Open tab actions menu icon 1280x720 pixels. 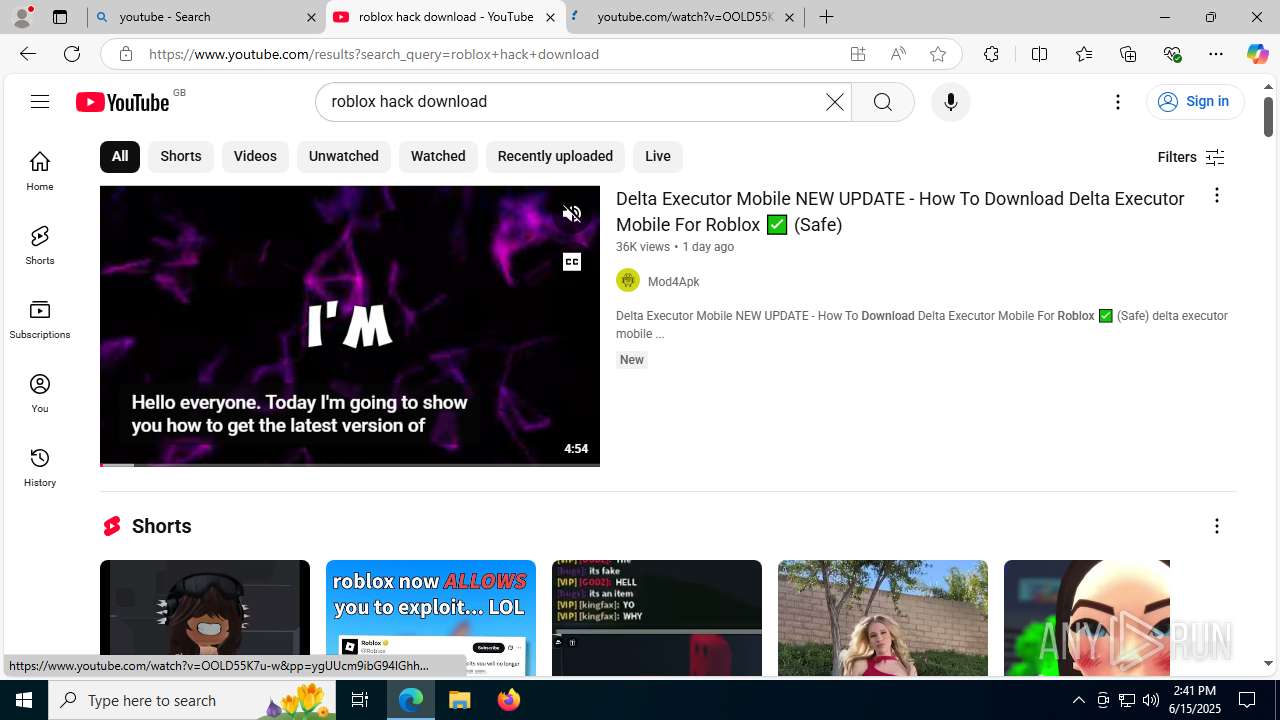point(60,17)
